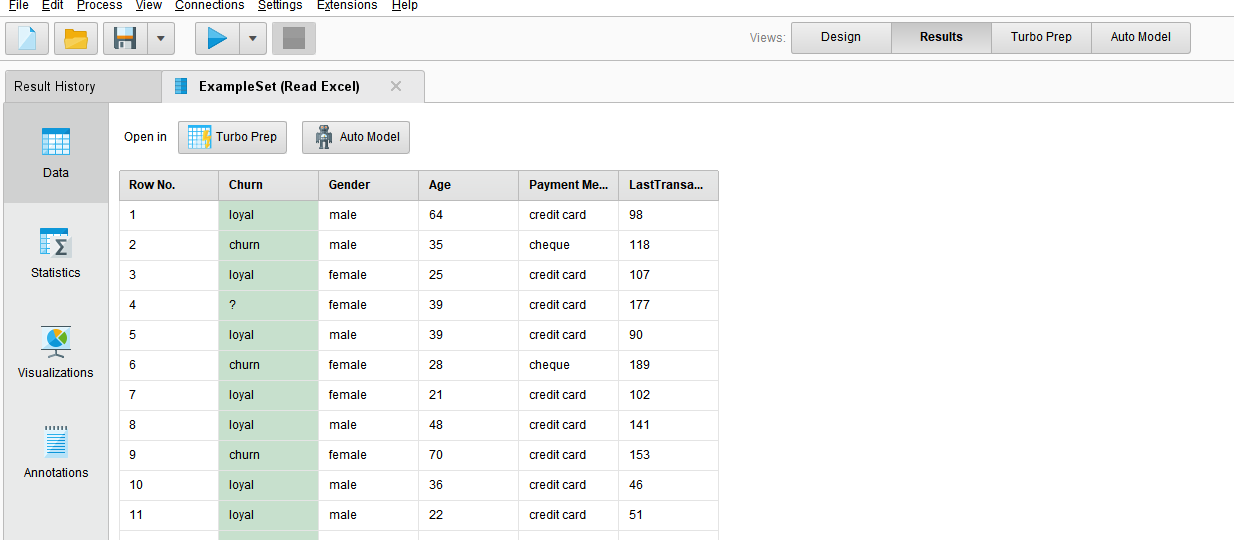The image size is (1234, 540).
Task: Select the LastTransaction value 46
Action: pyautogui.click(x=669, y=485)
